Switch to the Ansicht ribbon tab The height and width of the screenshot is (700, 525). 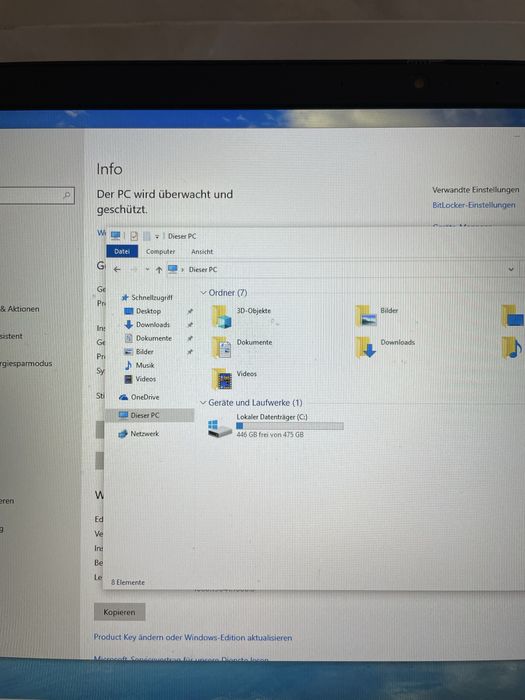202,252
